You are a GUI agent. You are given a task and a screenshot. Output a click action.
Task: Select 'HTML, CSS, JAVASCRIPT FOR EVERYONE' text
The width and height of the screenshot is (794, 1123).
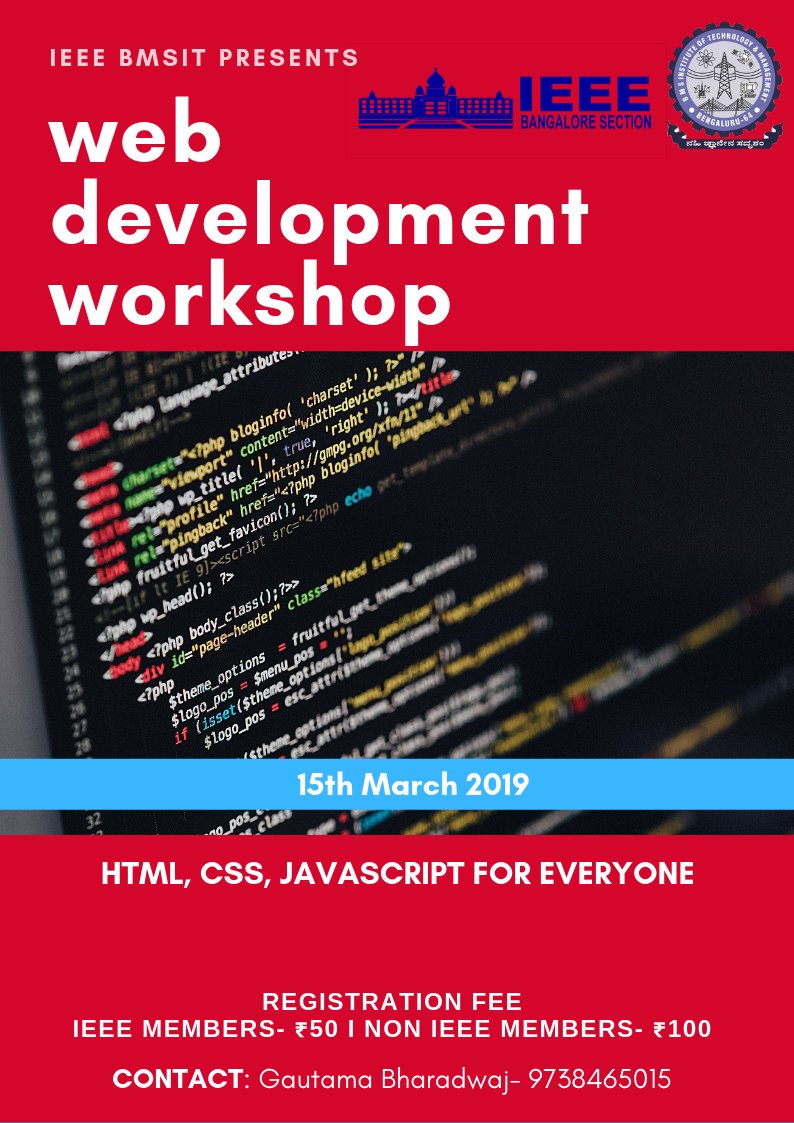pyautogui.click(x=397, y=874)
